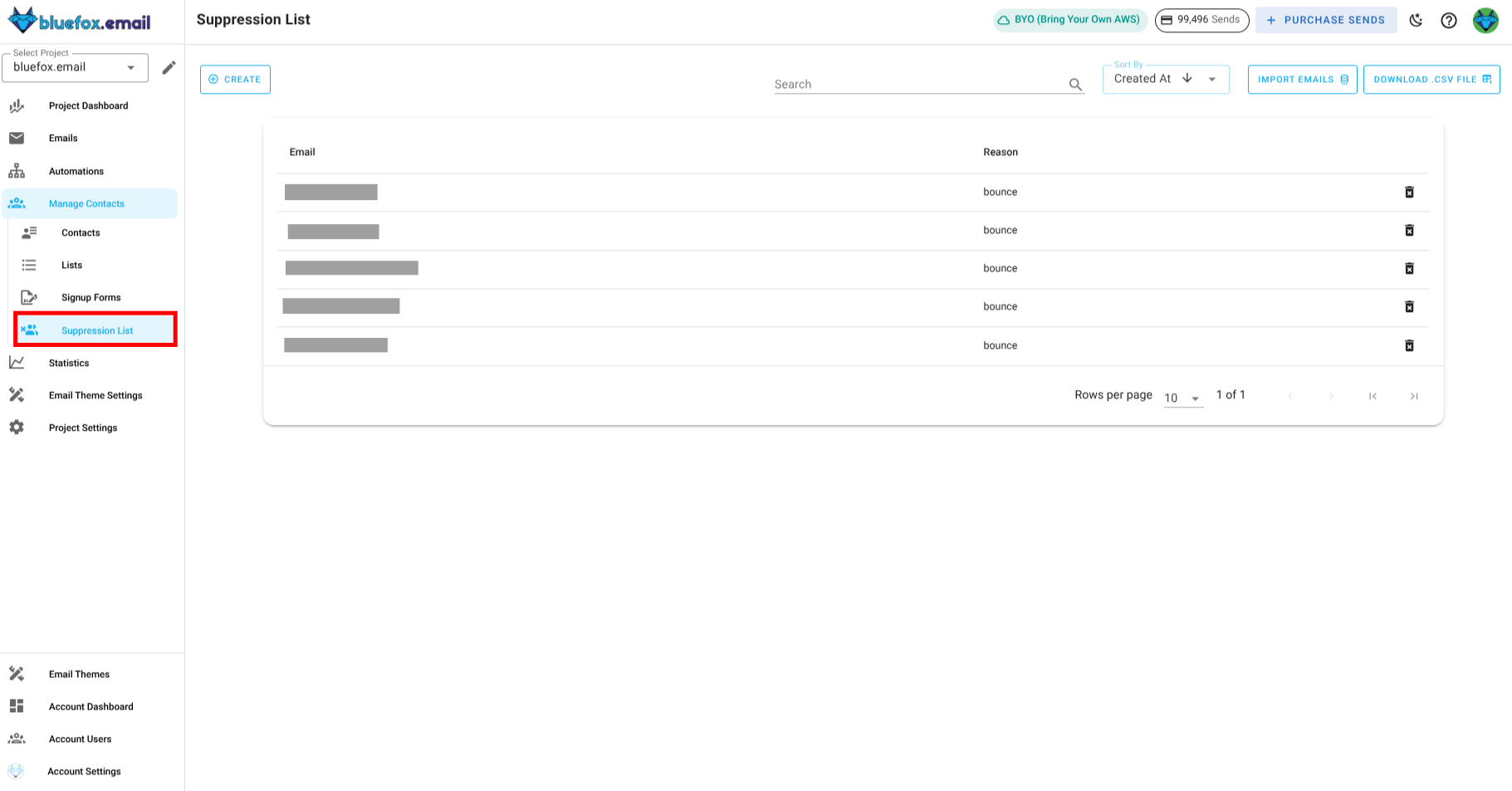Click DOWNLOAD .CSV FILE button
The width and height of the screenshot is (1512, 791).
pos(1431,79)
